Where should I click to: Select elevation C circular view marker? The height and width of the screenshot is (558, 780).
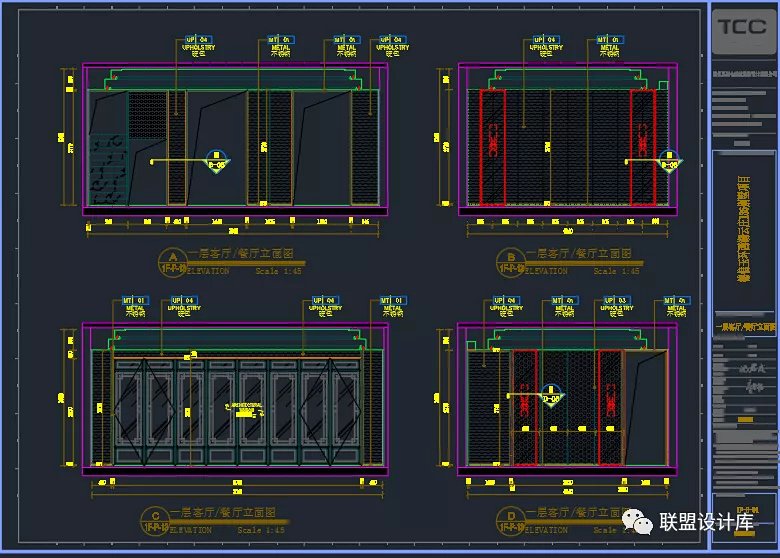pos(156,519)
